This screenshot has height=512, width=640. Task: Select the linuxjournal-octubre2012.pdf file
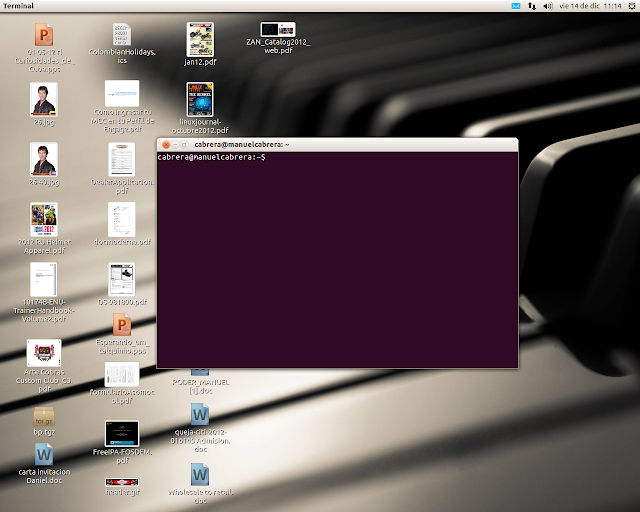[200, 100]
